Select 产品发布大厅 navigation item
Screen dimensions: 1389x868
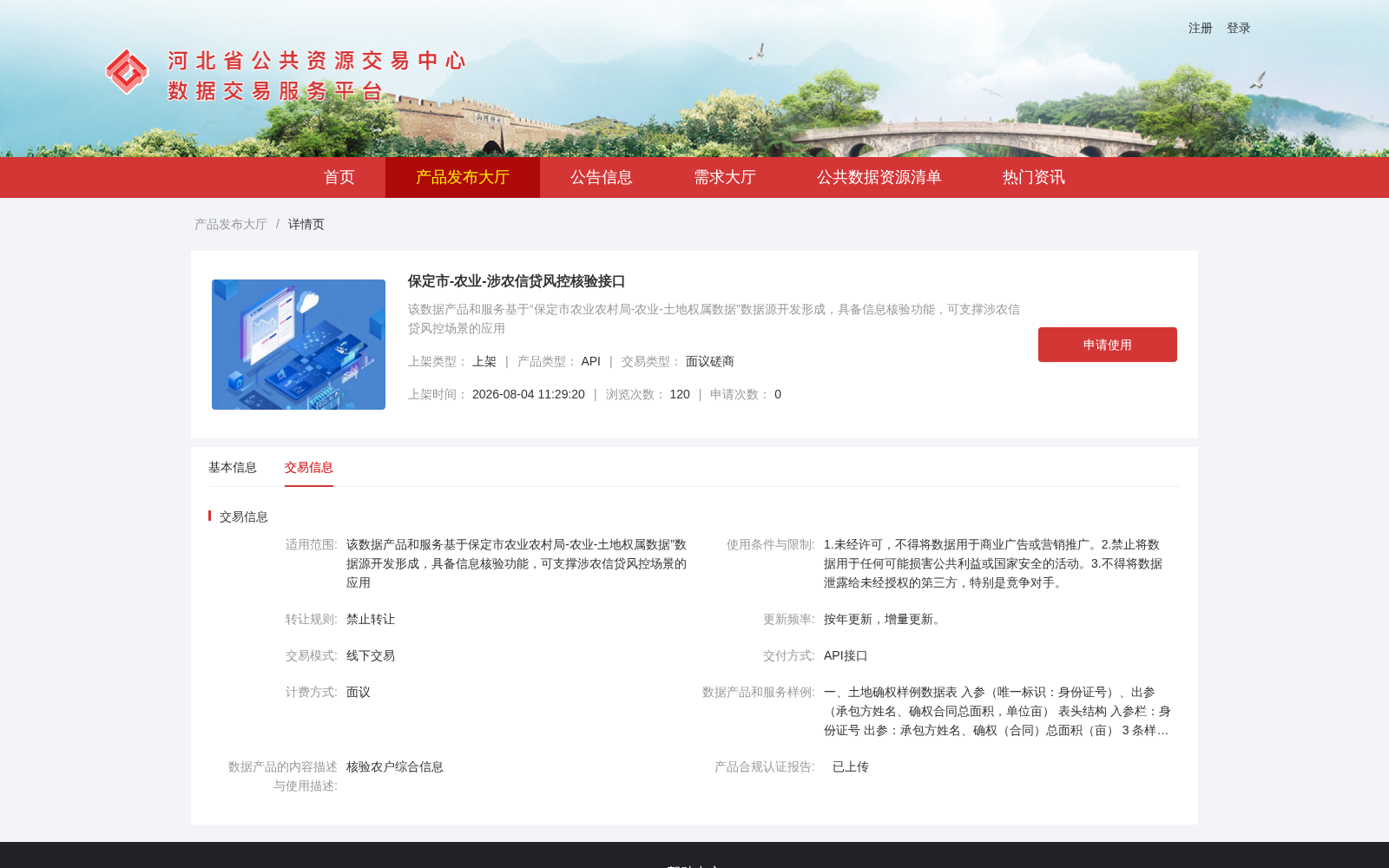tap(463, 177)
